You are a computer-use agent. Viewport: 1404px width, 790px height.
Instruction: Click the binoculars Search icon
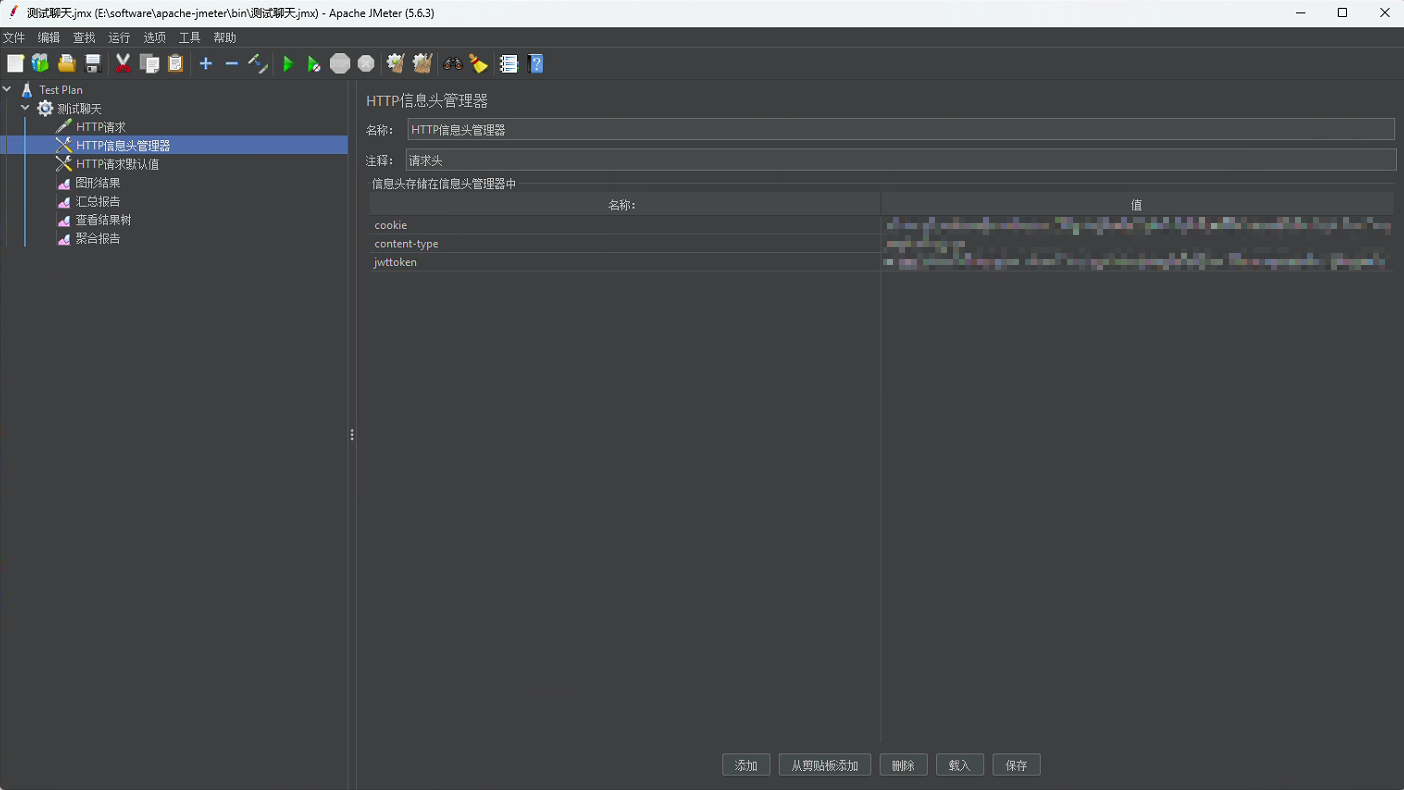coord(453,64)
